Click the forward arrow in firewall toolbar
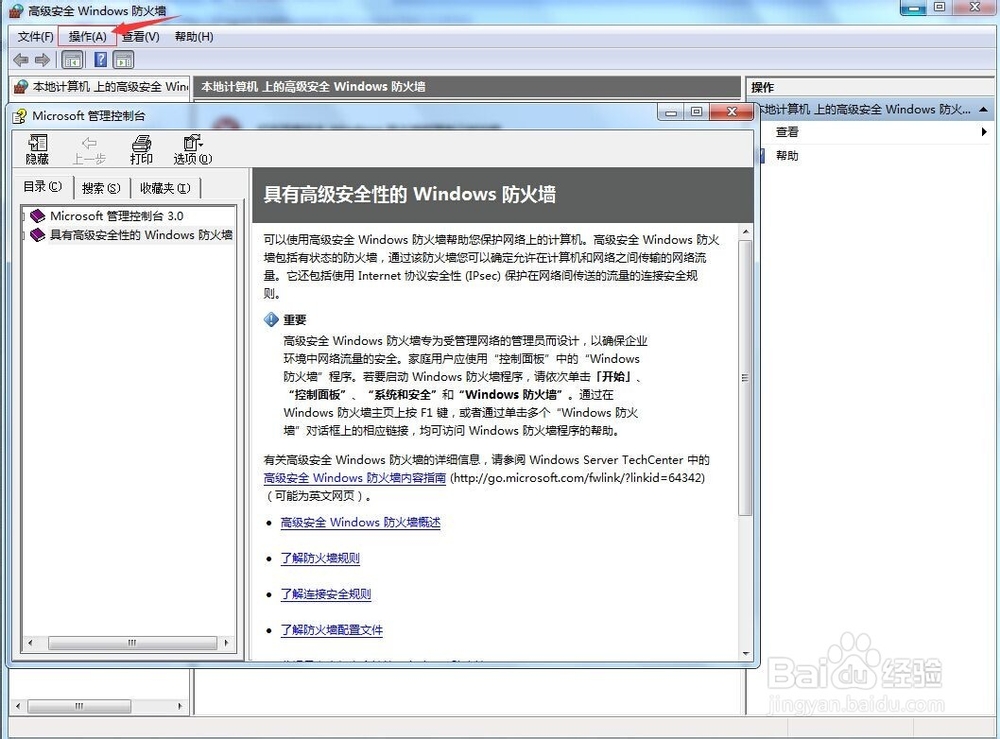The width and height of the screenshot is (1000, 739). coord(43,60)
